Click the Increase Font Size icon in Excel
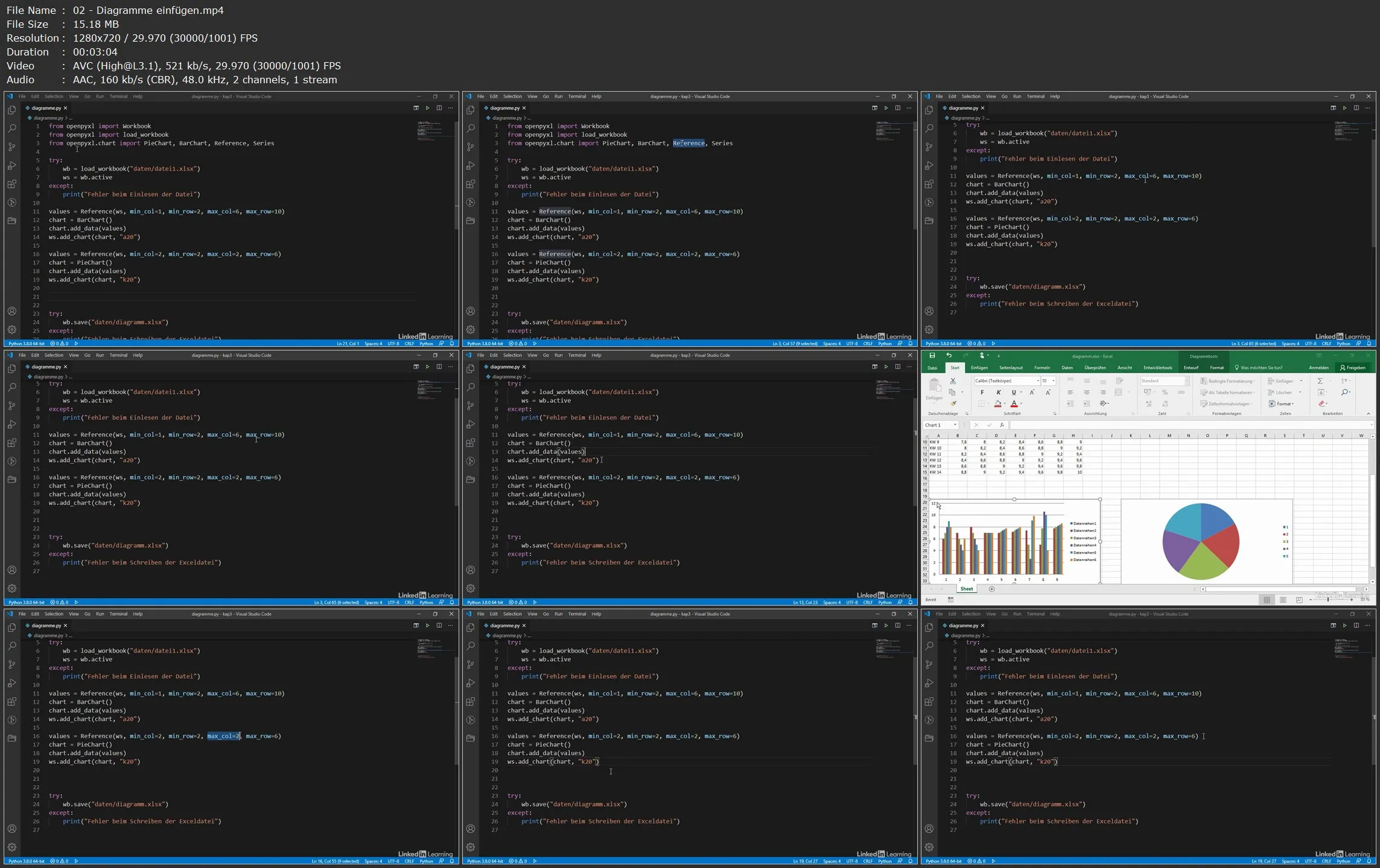 1032,393
